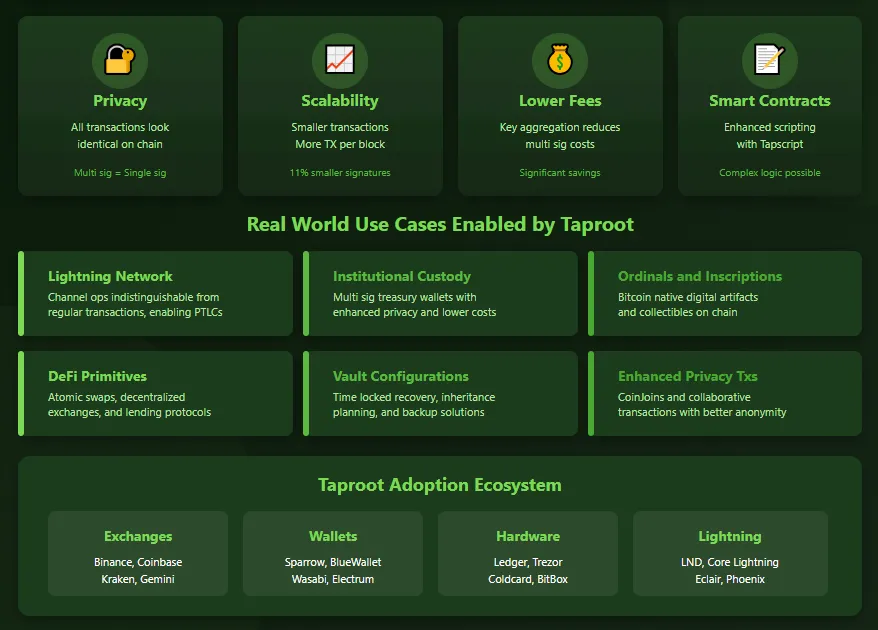Click the 'Real World Use Cases Enabled by Taproot' heading
Viewport: 878px width, 630px height.
pyautogui.click(x=440, y=224)
